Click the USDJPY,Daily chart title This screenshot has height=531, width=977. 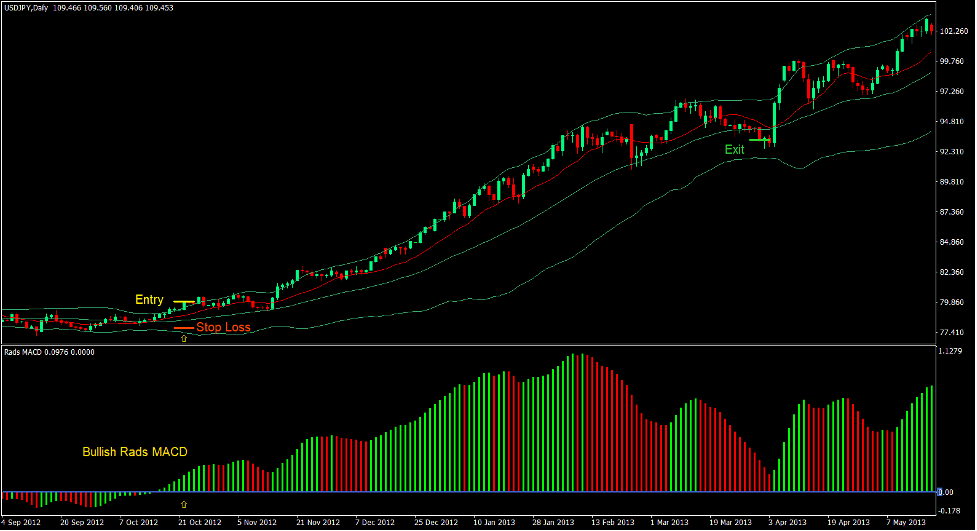31,8
